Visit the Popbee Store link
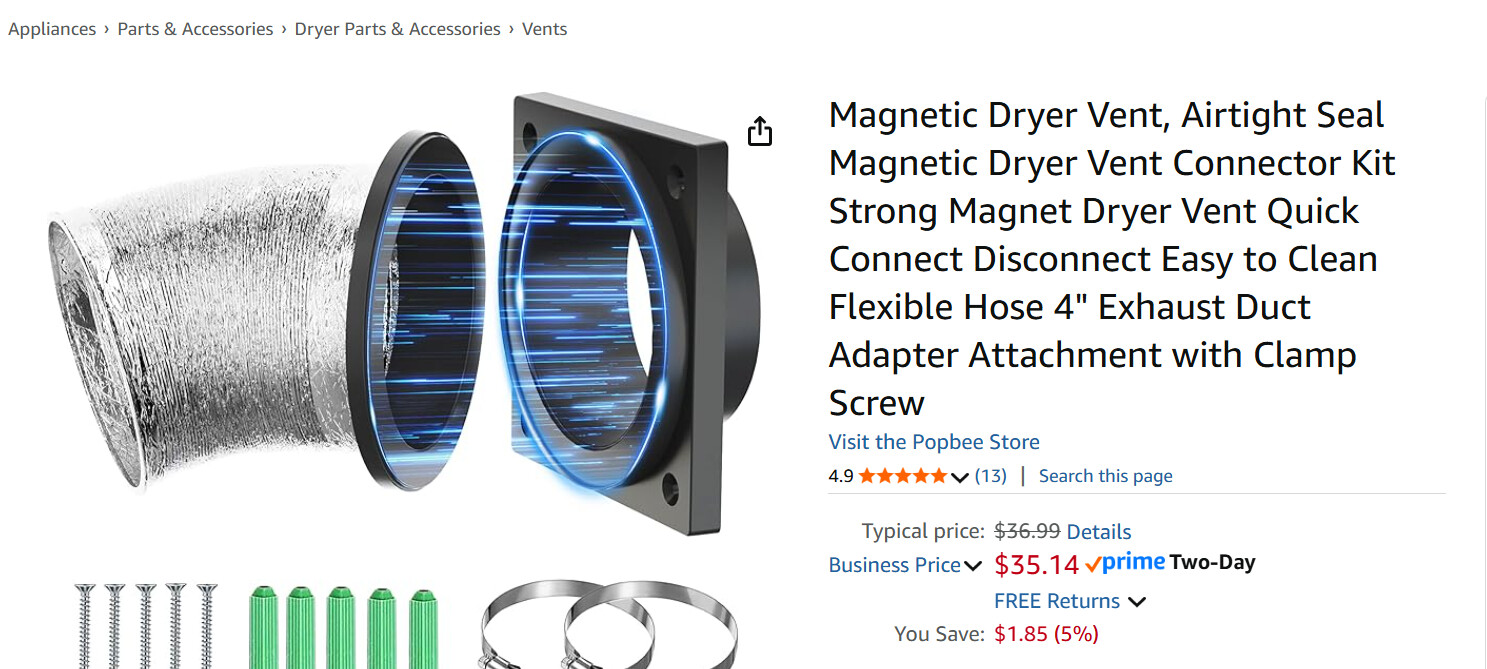 [934, 442]
